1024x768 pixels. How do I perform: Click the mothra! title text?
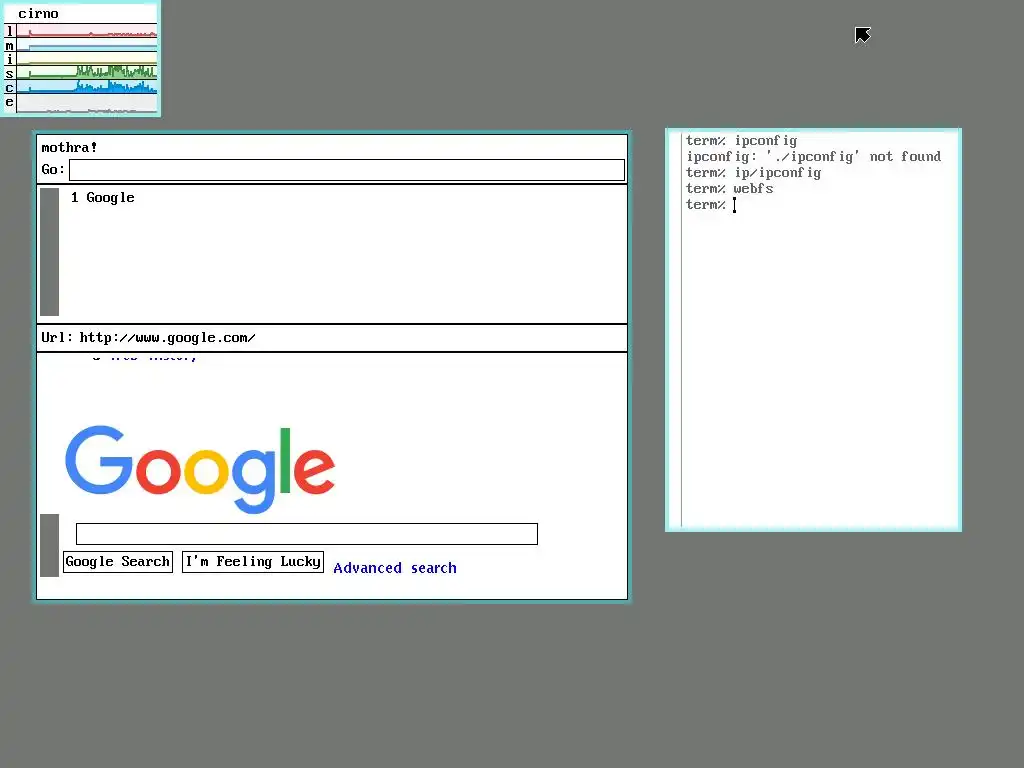pyautogui.click(x=69, y=148)
